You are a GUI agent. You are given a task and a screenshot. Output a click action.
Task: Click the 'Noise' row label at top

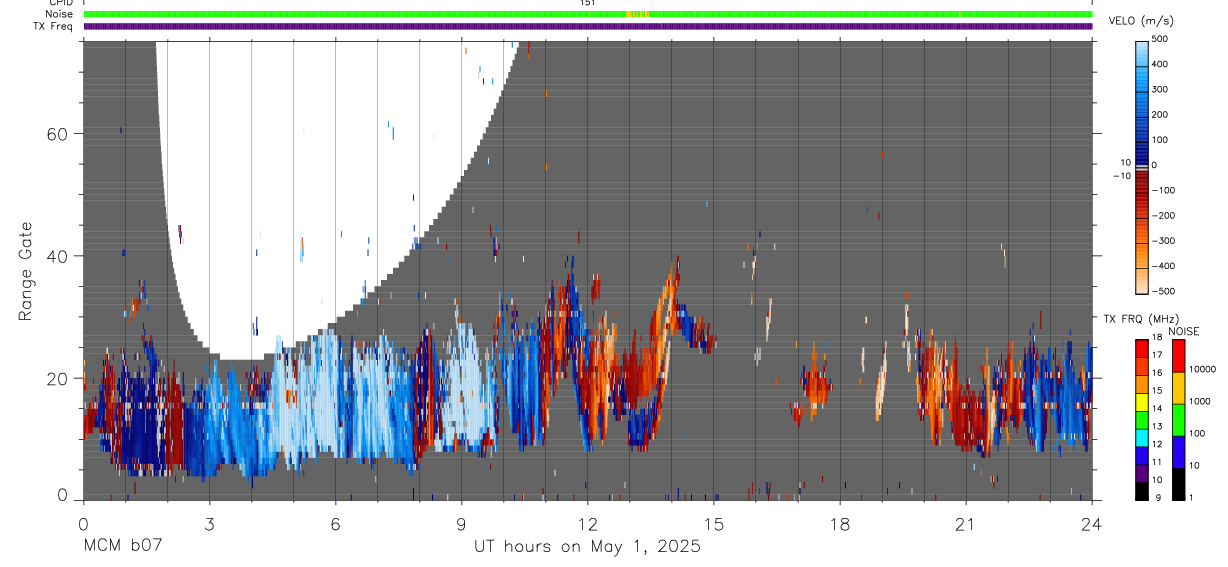point(59,14)
